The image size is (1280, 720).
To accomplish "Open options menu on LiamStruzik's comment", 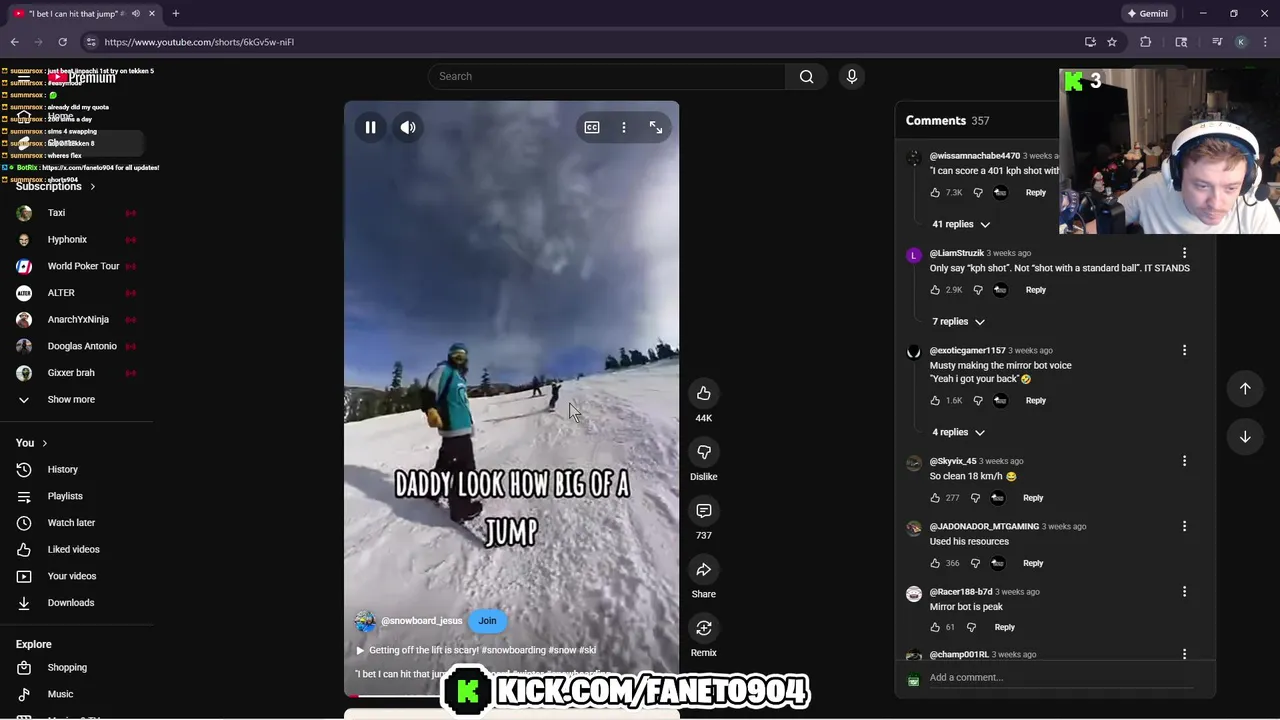I will (1184, 253).
